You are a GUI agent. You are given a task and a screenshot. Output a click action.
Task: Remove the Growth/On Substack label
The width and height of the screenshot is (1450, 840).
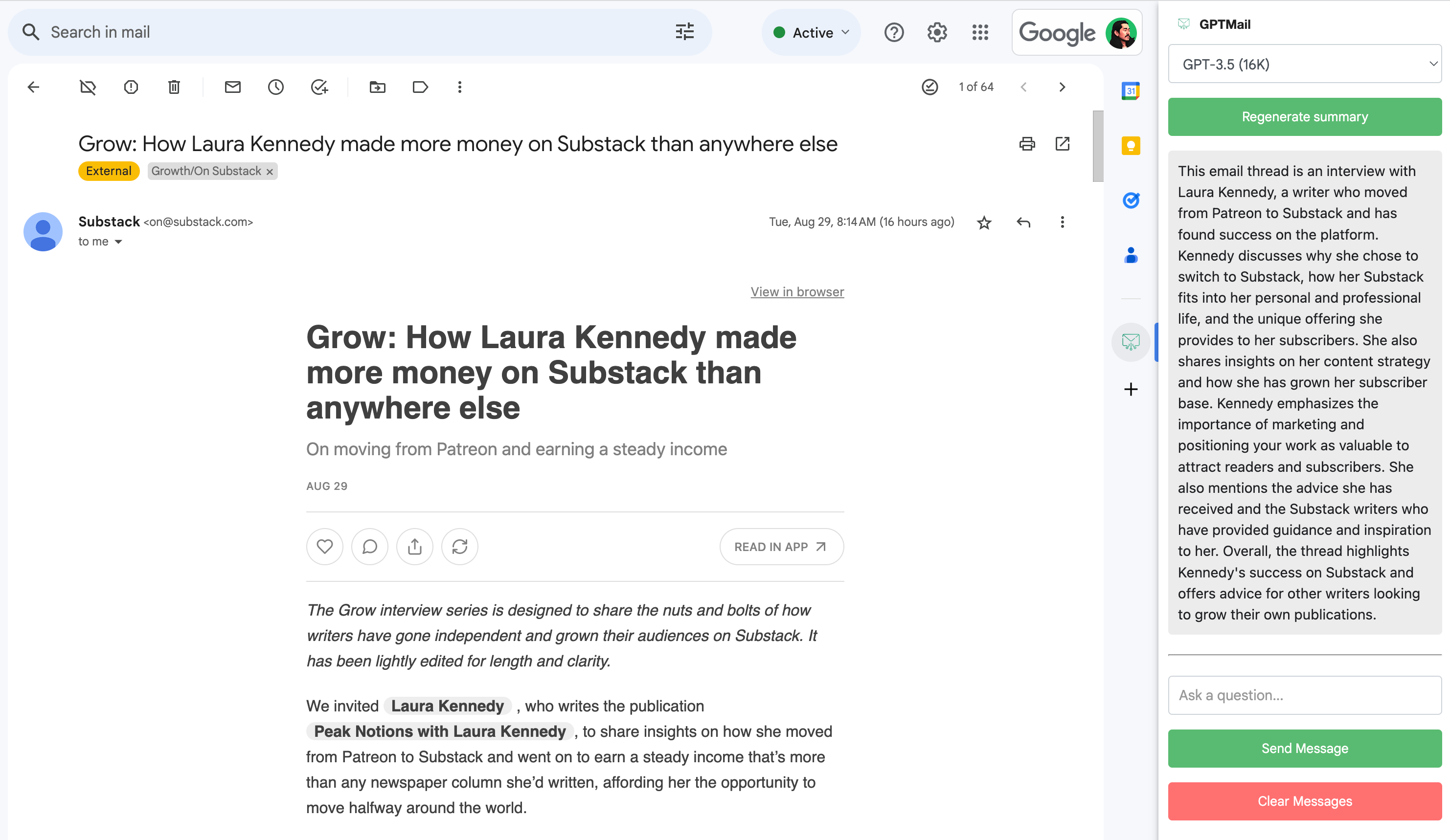point(269,171)
